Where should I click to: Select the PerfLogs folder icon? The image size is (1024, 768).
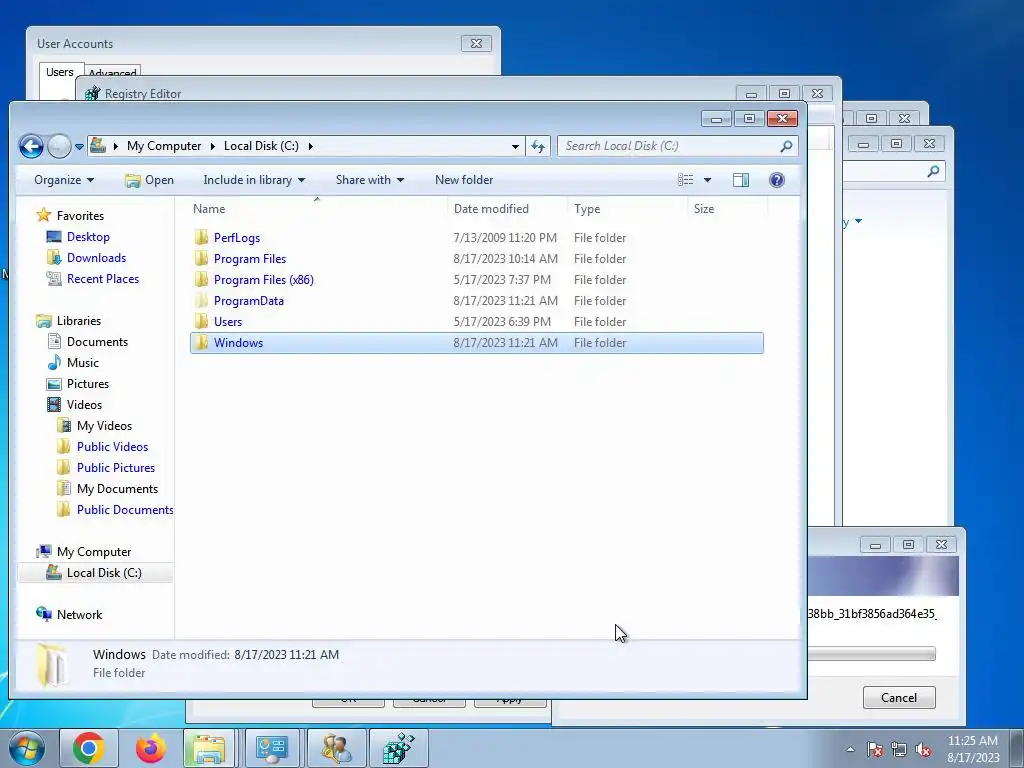[201, 238]
